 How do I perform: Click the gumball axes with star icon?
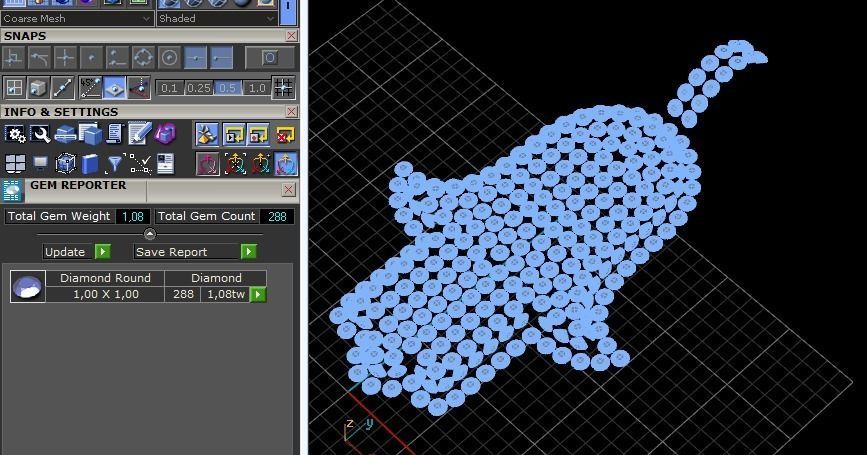point(260,164)
